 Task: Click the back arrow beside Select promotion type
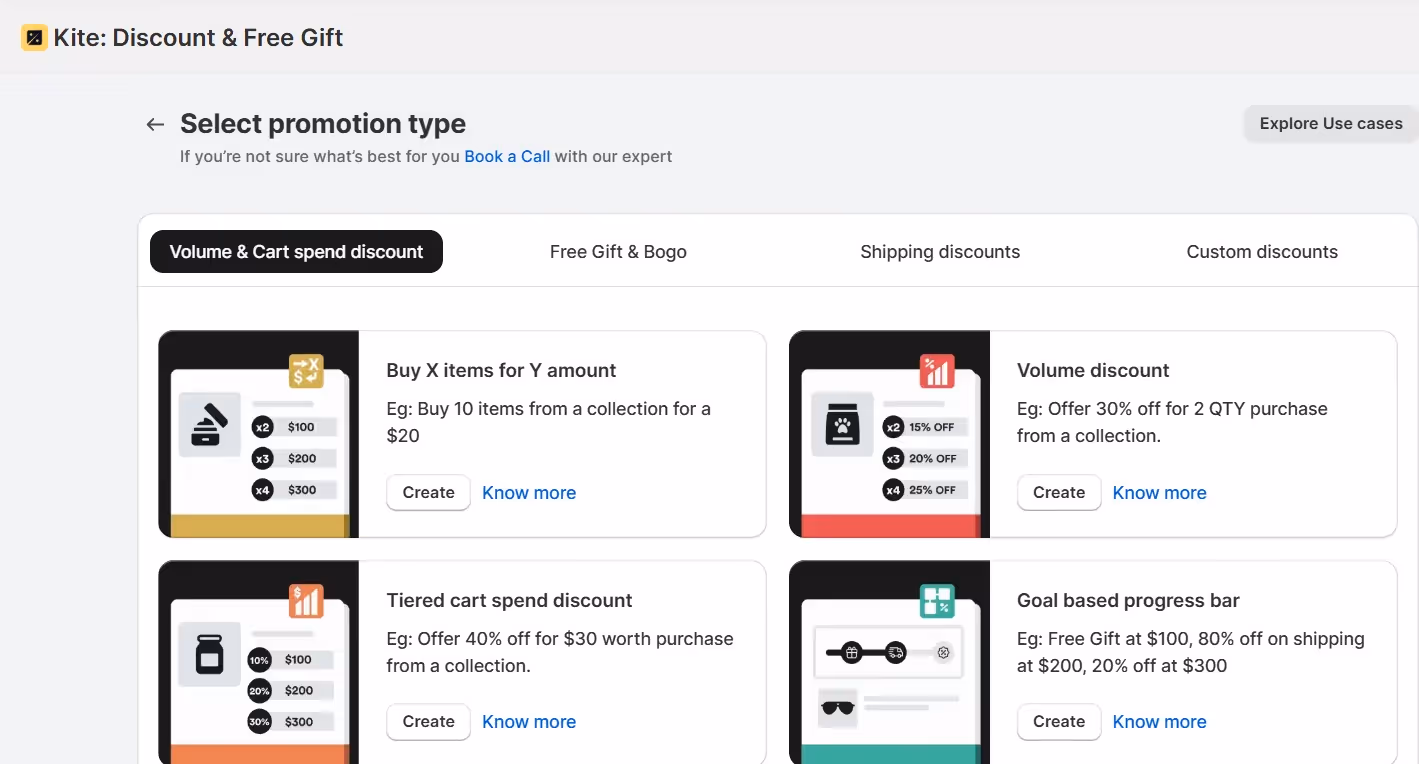point(155,124)
